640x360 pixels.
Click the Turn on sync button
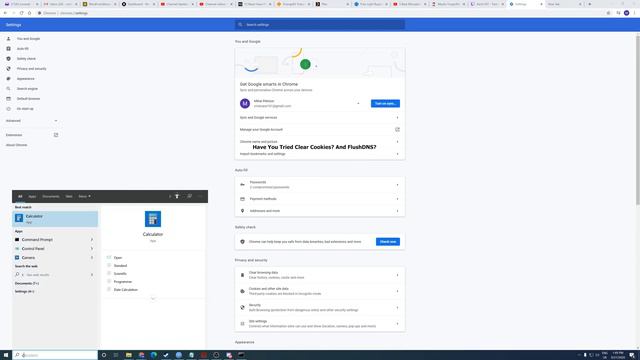point(385,103)
